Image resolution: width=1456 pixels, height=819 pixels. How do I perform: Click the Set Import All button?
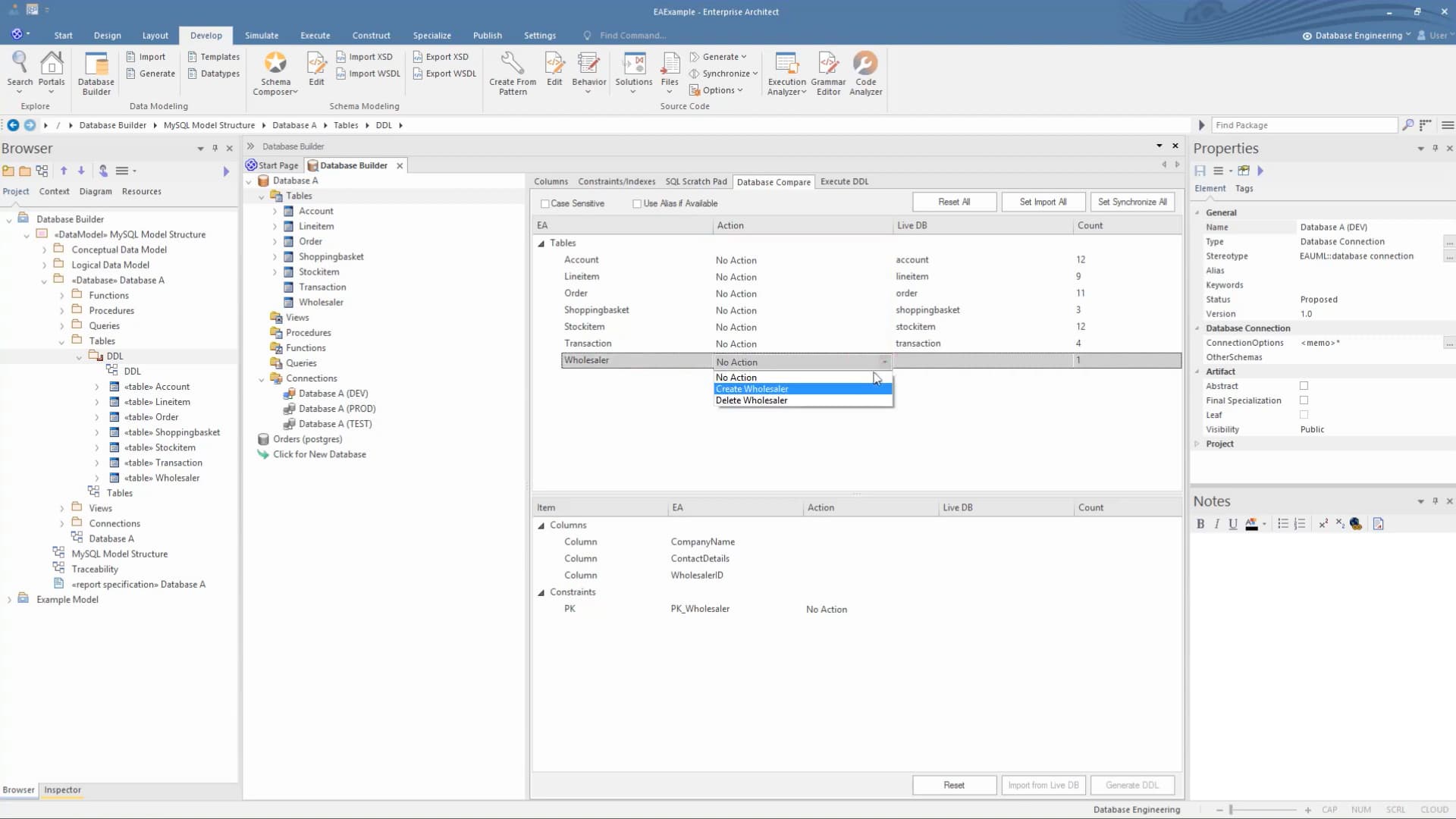(1043, 202)
